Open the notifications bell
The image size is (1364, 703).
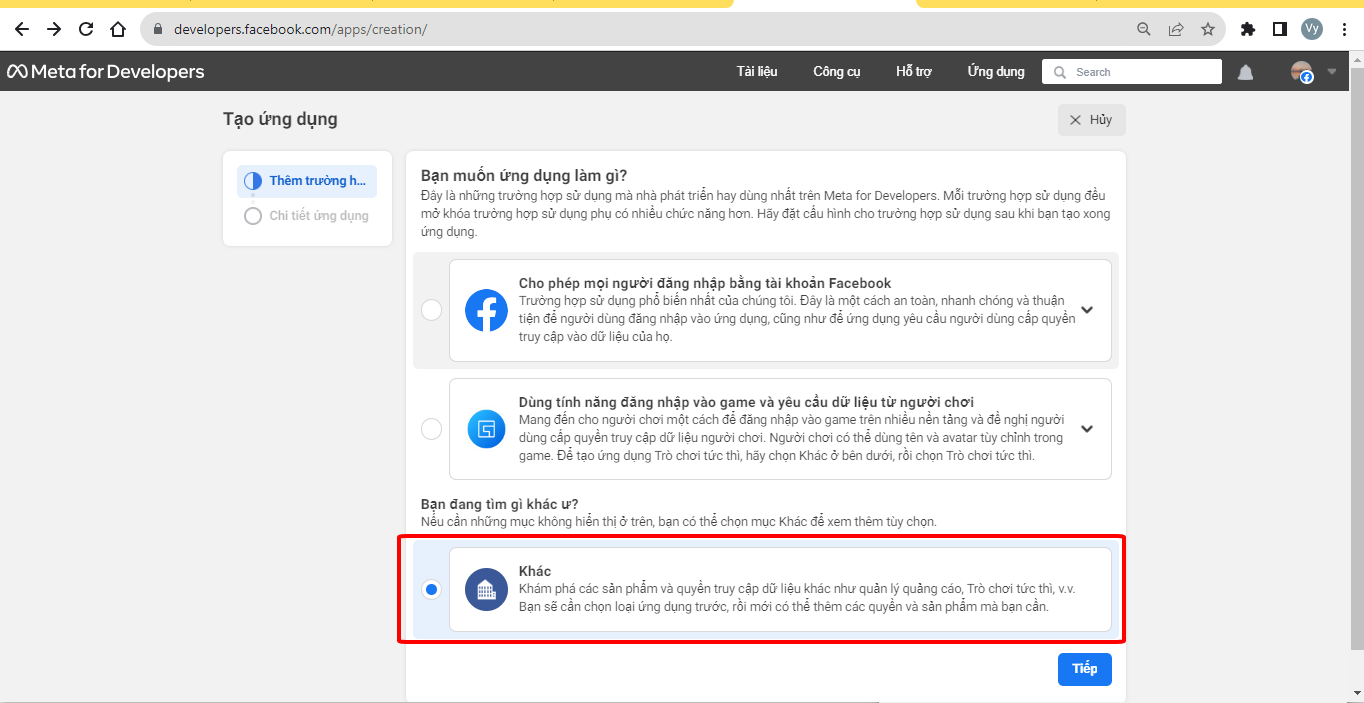(x=1245, y=72)
